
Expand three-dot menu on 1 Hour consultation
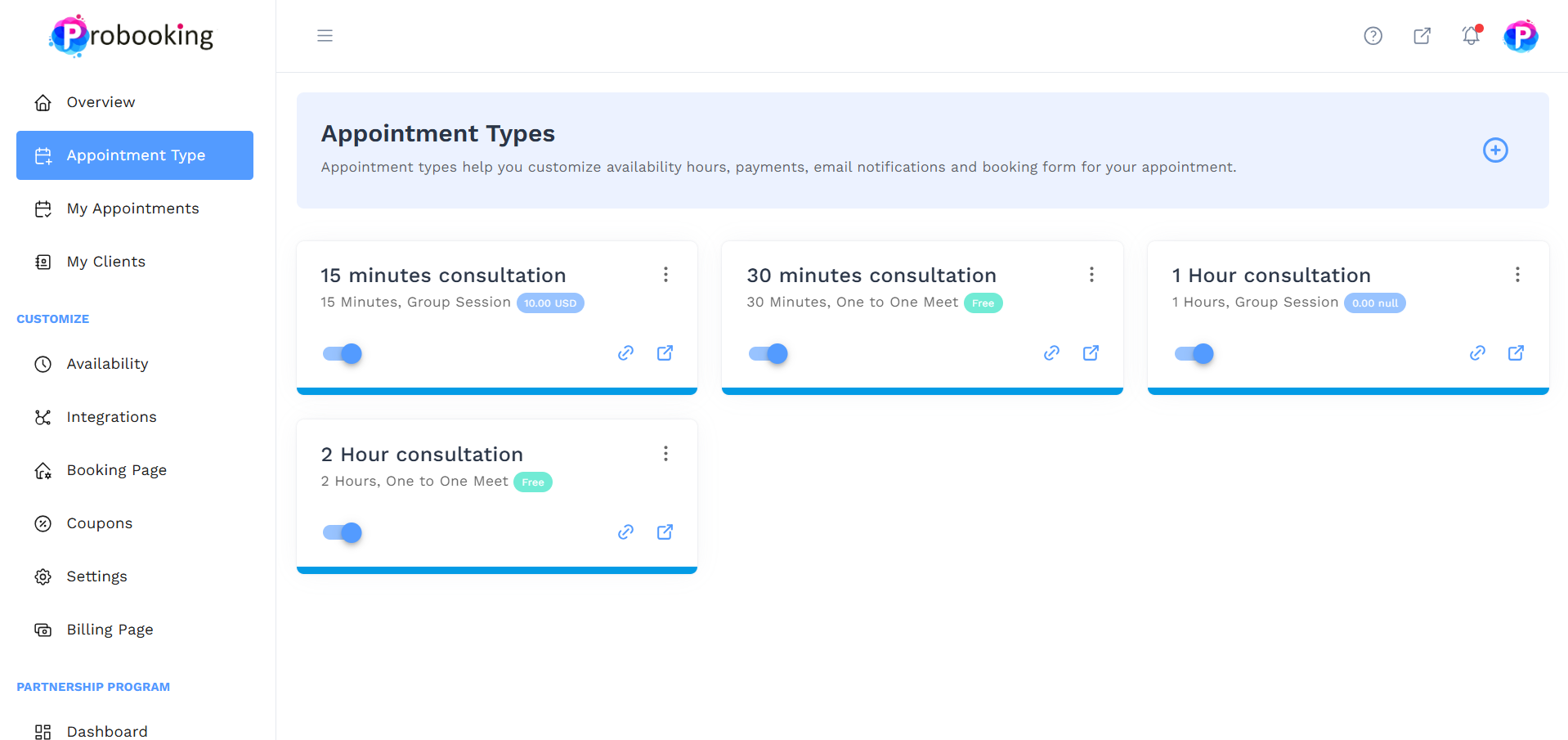[x=1517, y=275]
